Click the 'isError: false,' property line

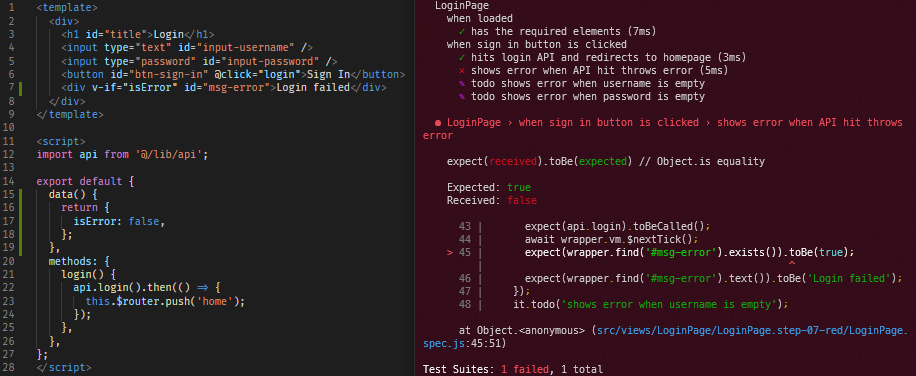[119, 221]
